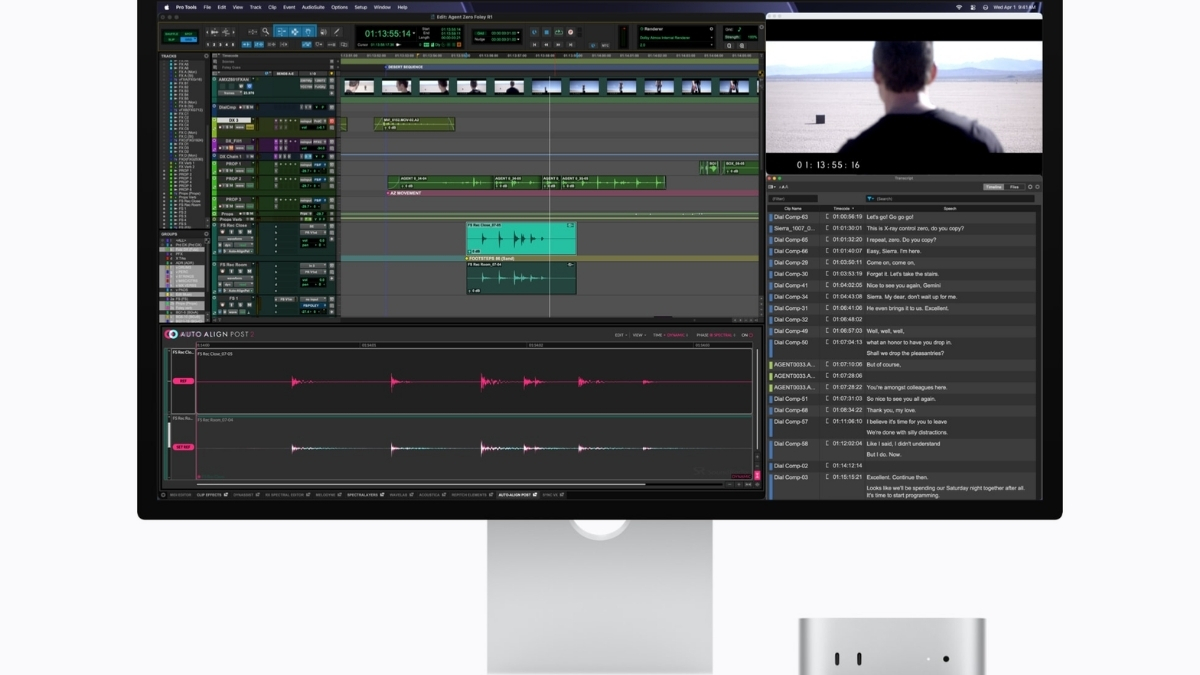Toggle the Auto Align Post ON switch

[751, 335]
